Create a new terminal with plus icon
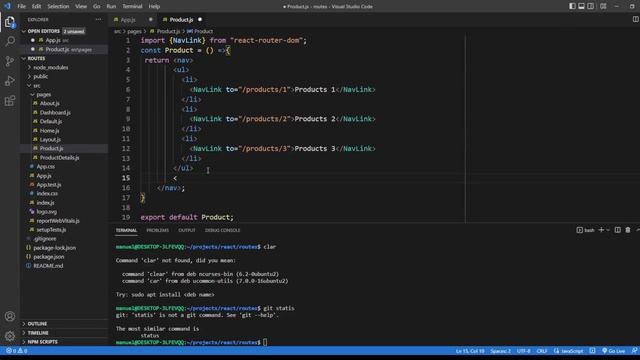Screen dimensions: 640x360 pyautogui.click(x=601, y=230)
